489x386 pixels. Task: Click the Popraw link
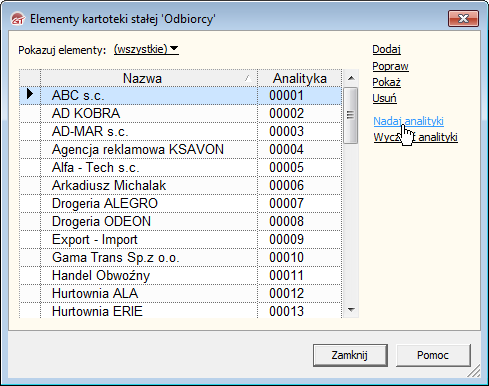click(x=390, y=66)
